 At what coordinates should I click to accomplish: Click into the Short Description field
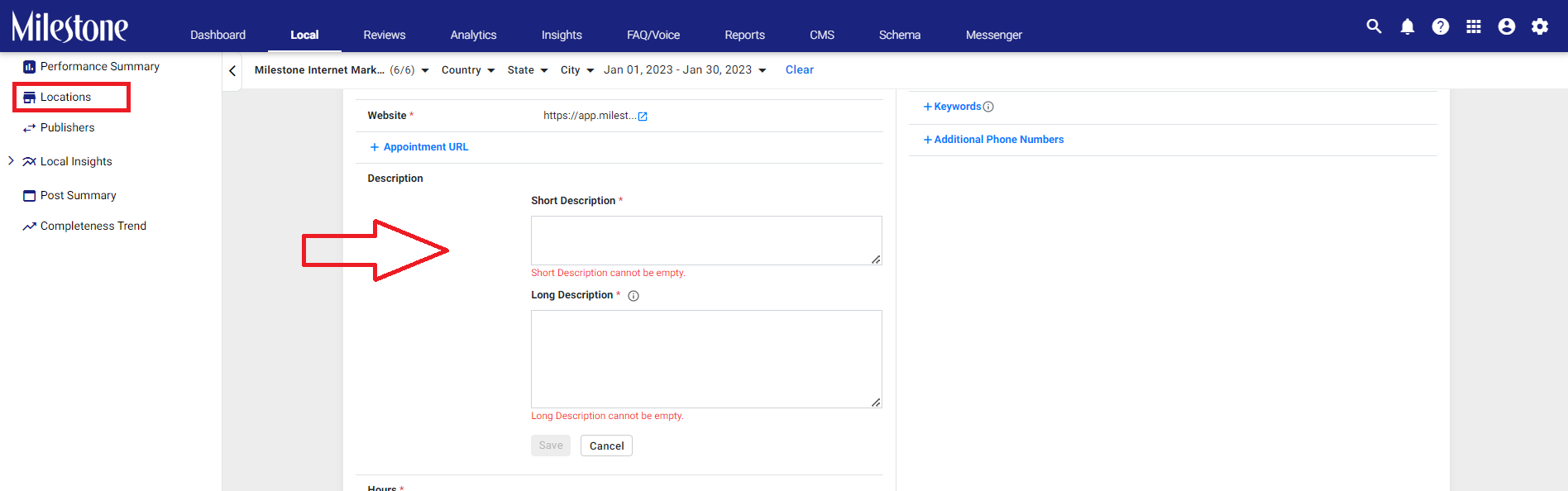click(x=706, y=241)
